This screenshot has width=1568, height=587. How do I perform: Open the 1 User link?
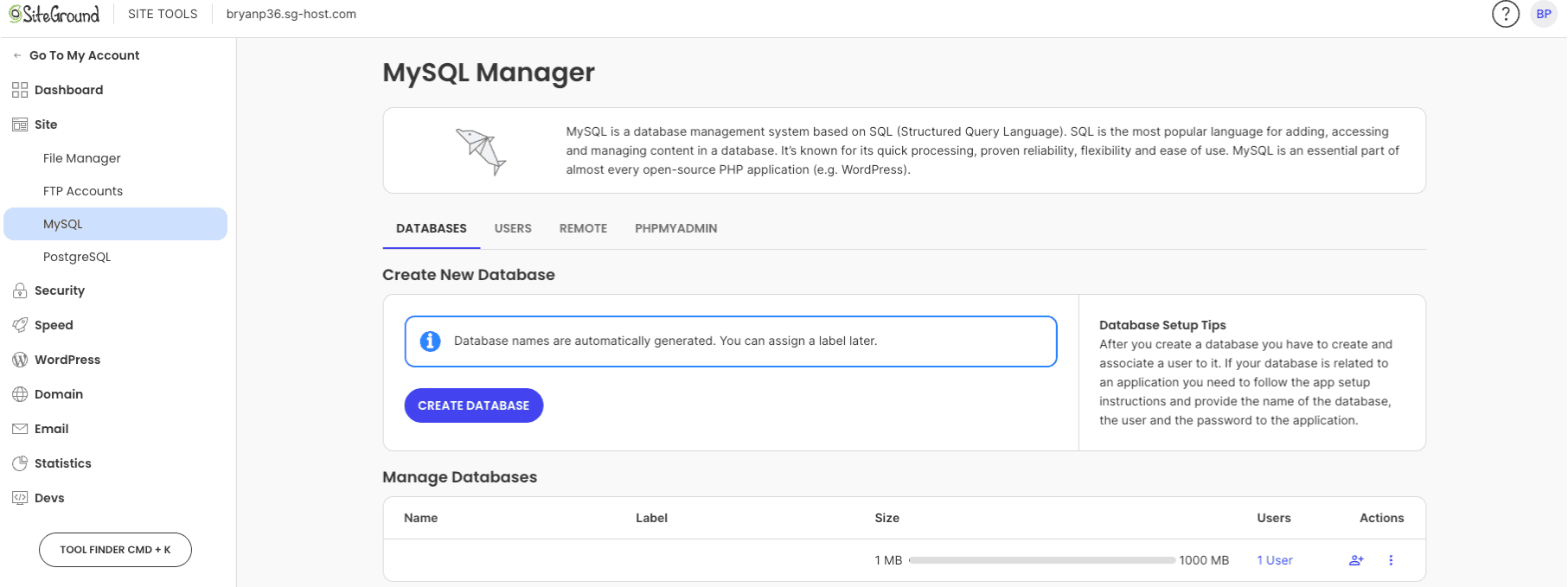(x=1275, y=560)
